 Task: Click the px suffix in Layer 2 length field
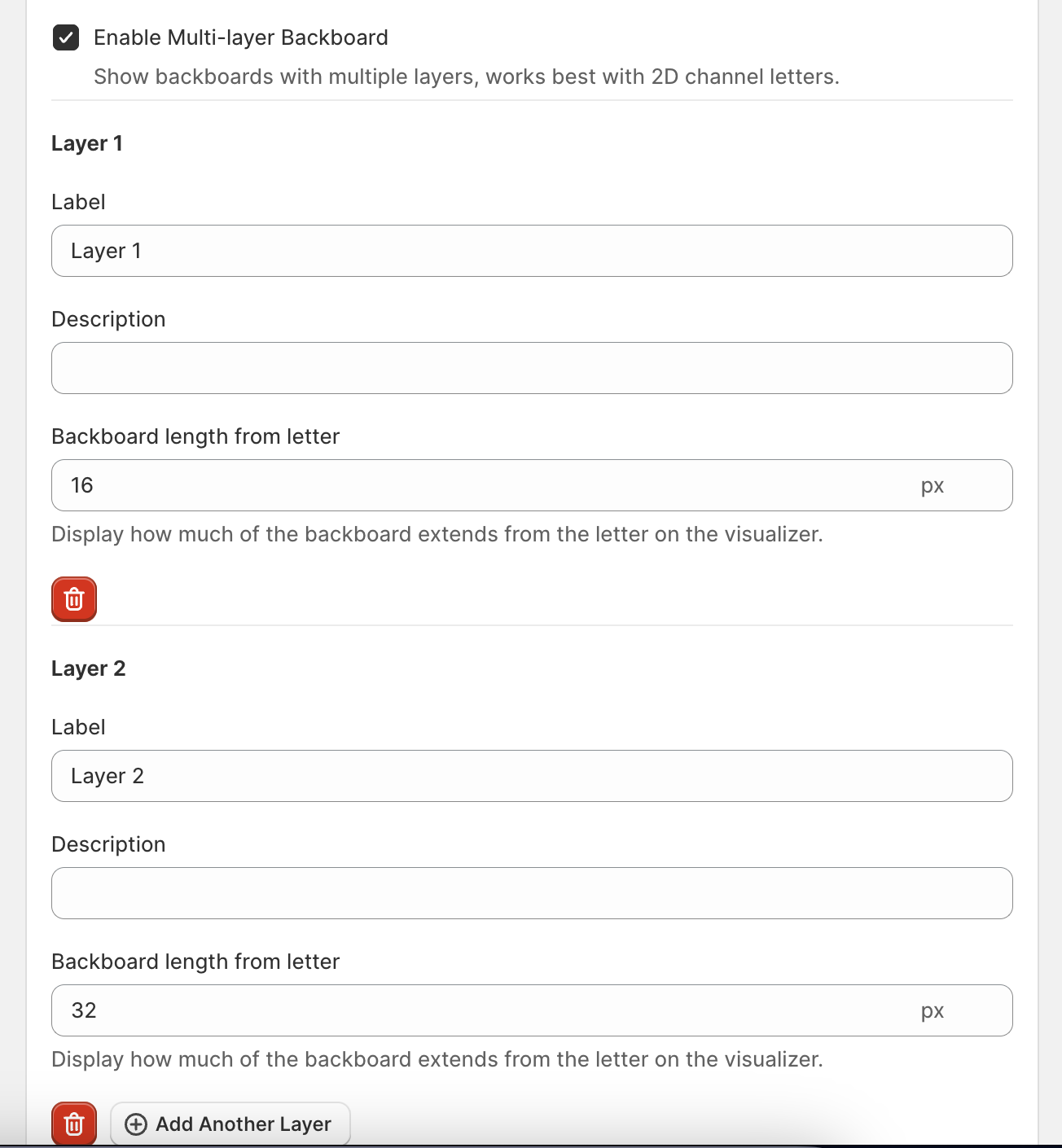(933, 1011)
